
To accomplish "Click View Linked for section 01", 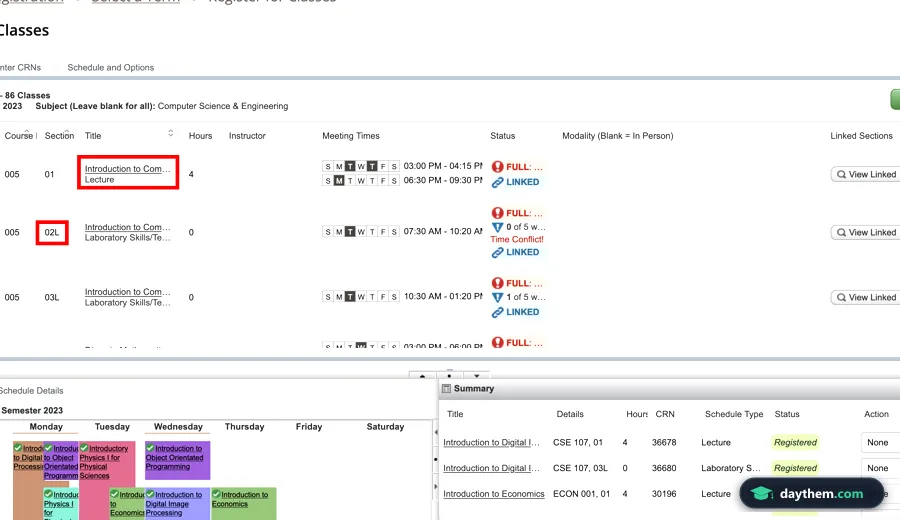I will 866,174.
